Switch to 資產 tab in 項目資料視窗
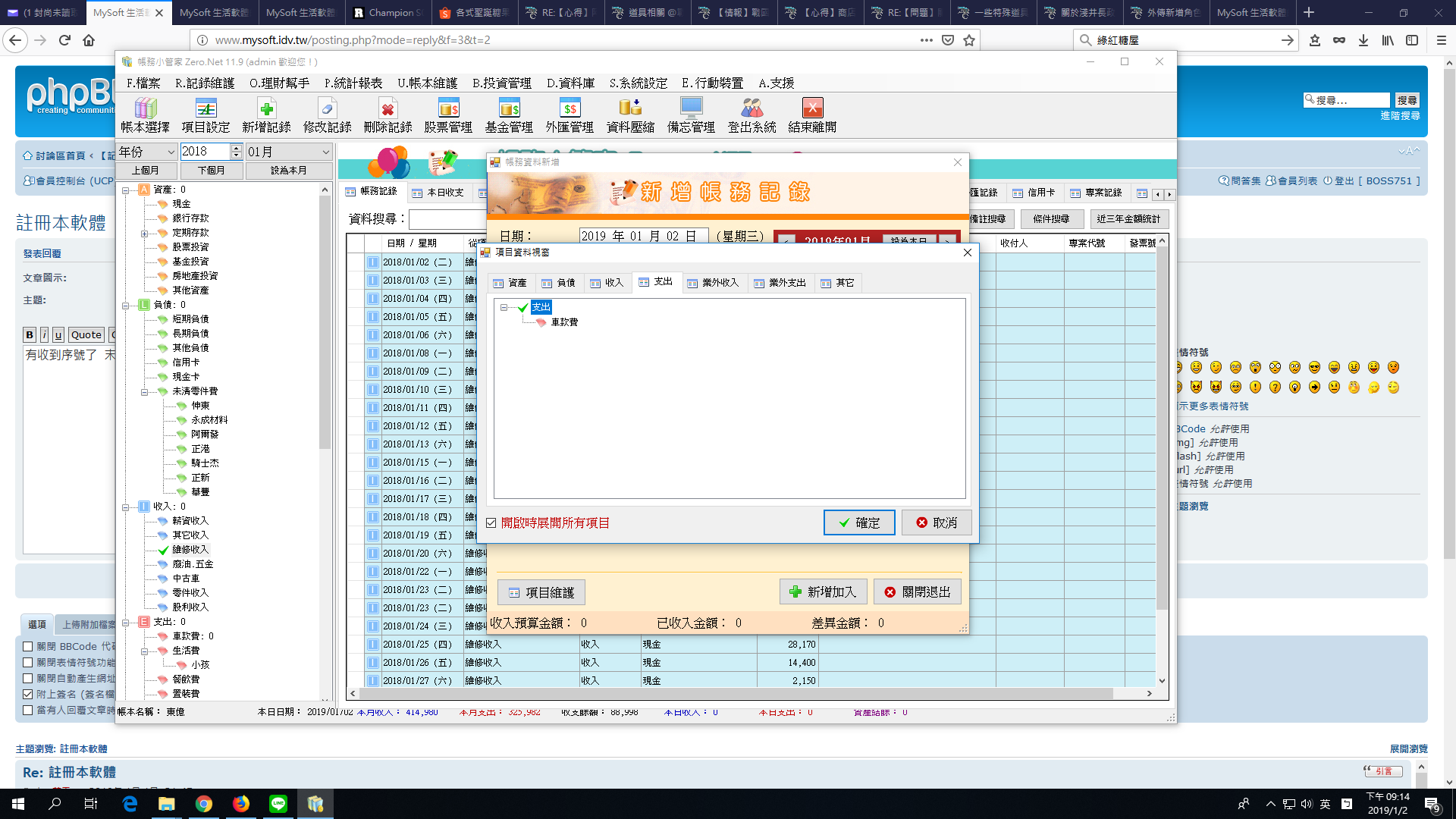The width and height of the screenshot is (1456, 819). pos(510,283)
